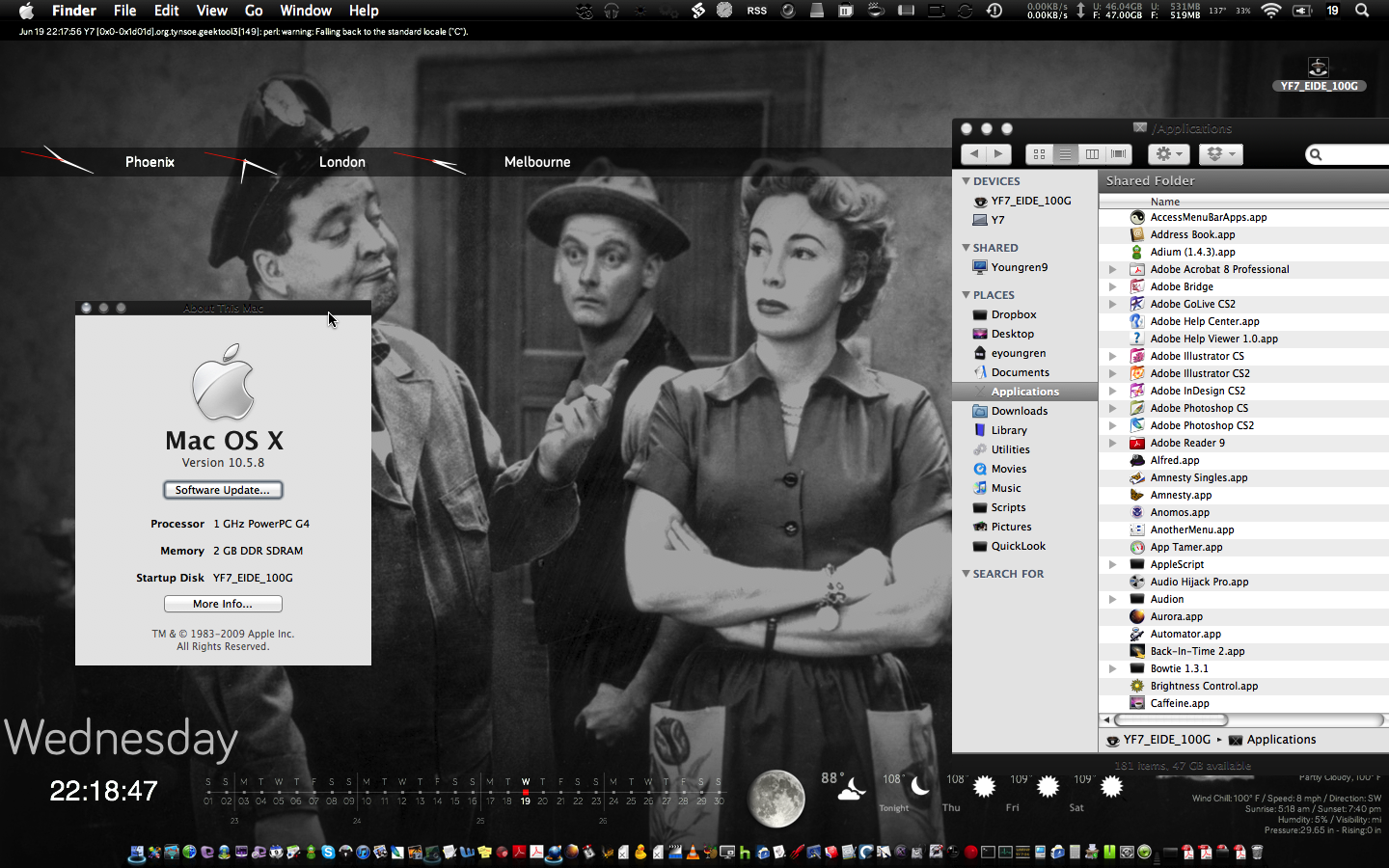Select Automator.app in the file list
The width and height of the screenshot is (1389, 868).
[1243, 634]
